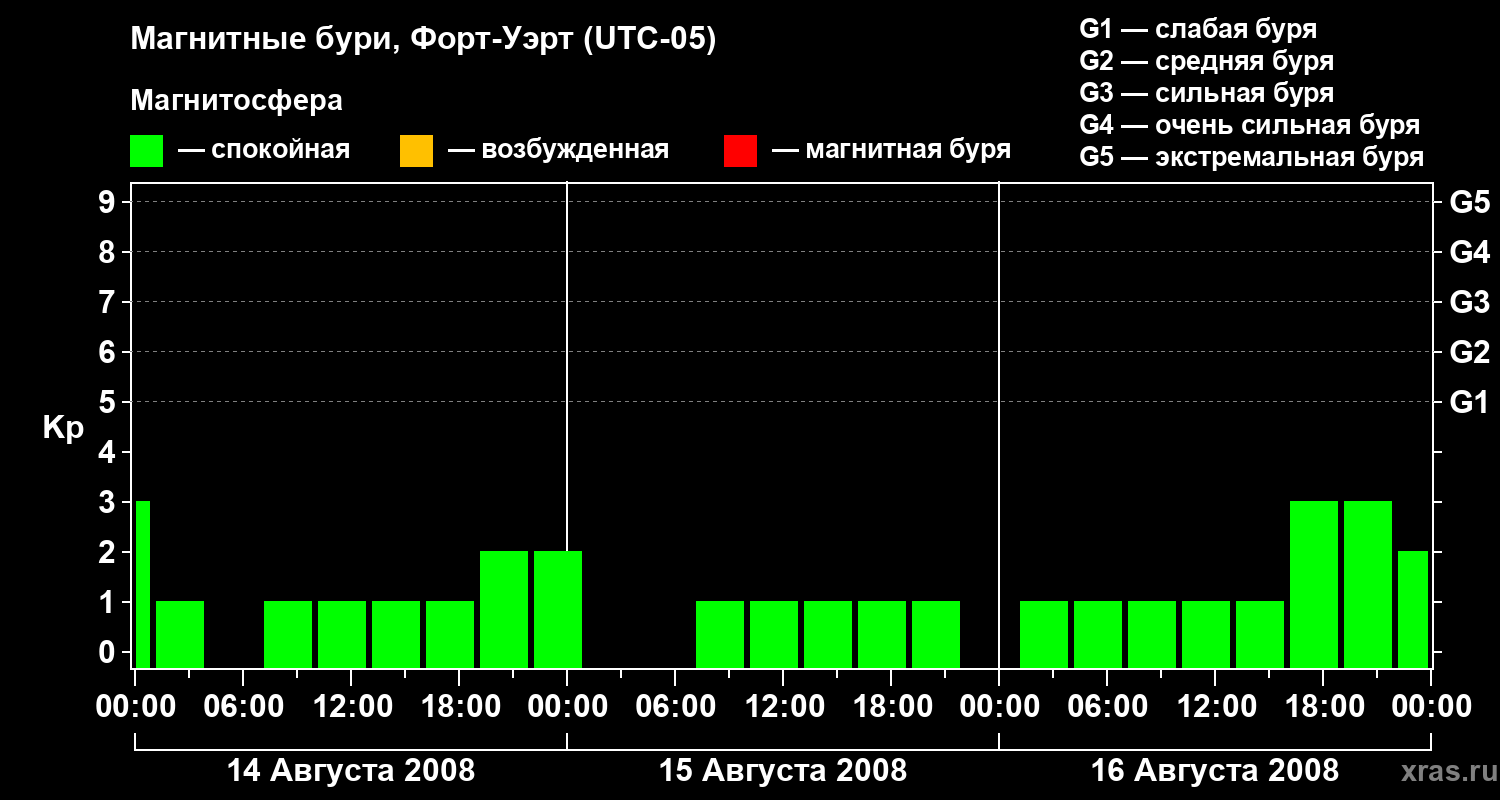1500x800 pixels.
Task: Click the G5 tick label on right axis
Action: (1469, 203)
